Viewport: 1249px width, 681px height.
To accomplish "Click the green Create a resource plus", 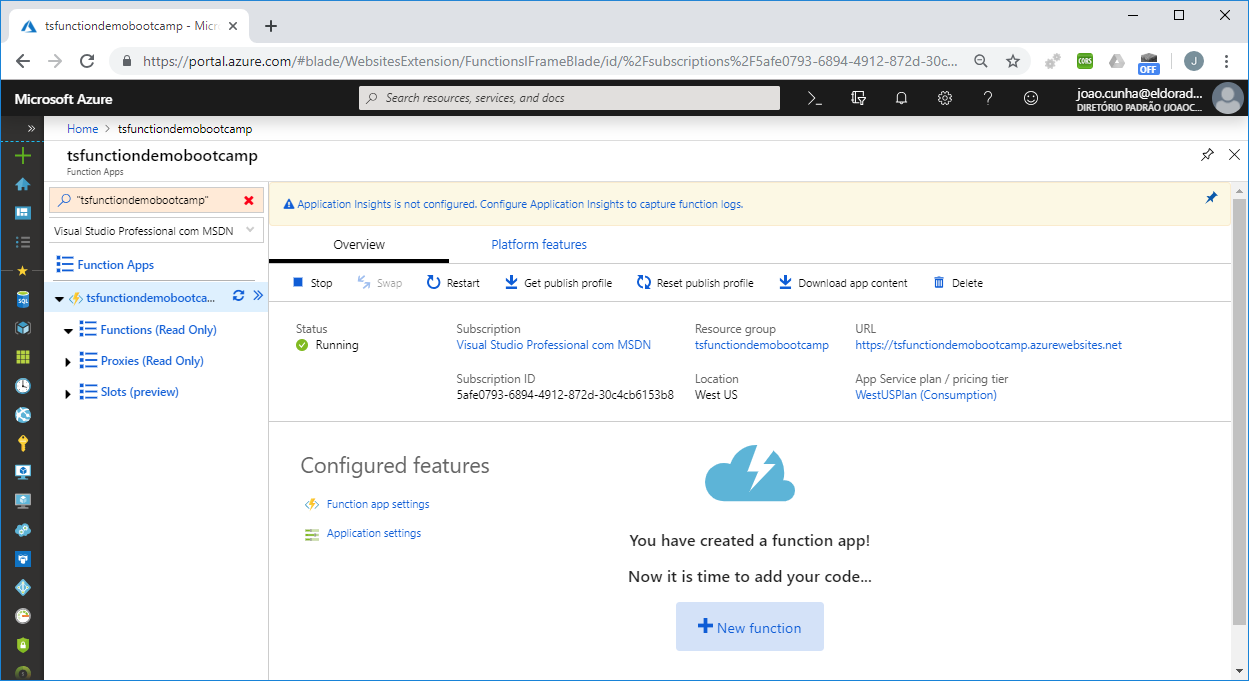I will pos(22,155).
